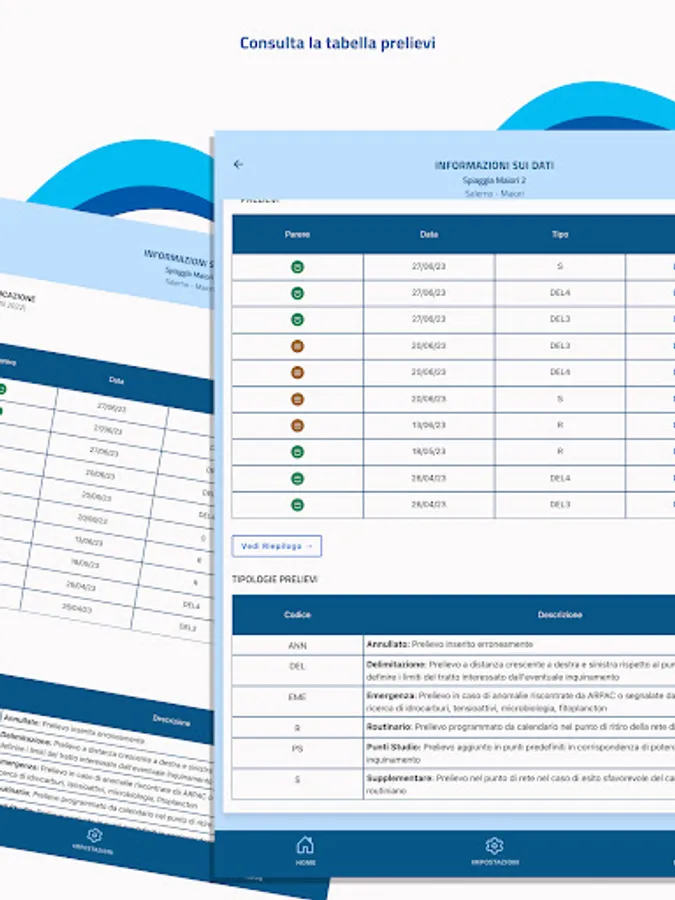Tap the green parere icon in the 18/05/23 R row
The width and height of the screenshot is (675, 900).
[297, 452]
